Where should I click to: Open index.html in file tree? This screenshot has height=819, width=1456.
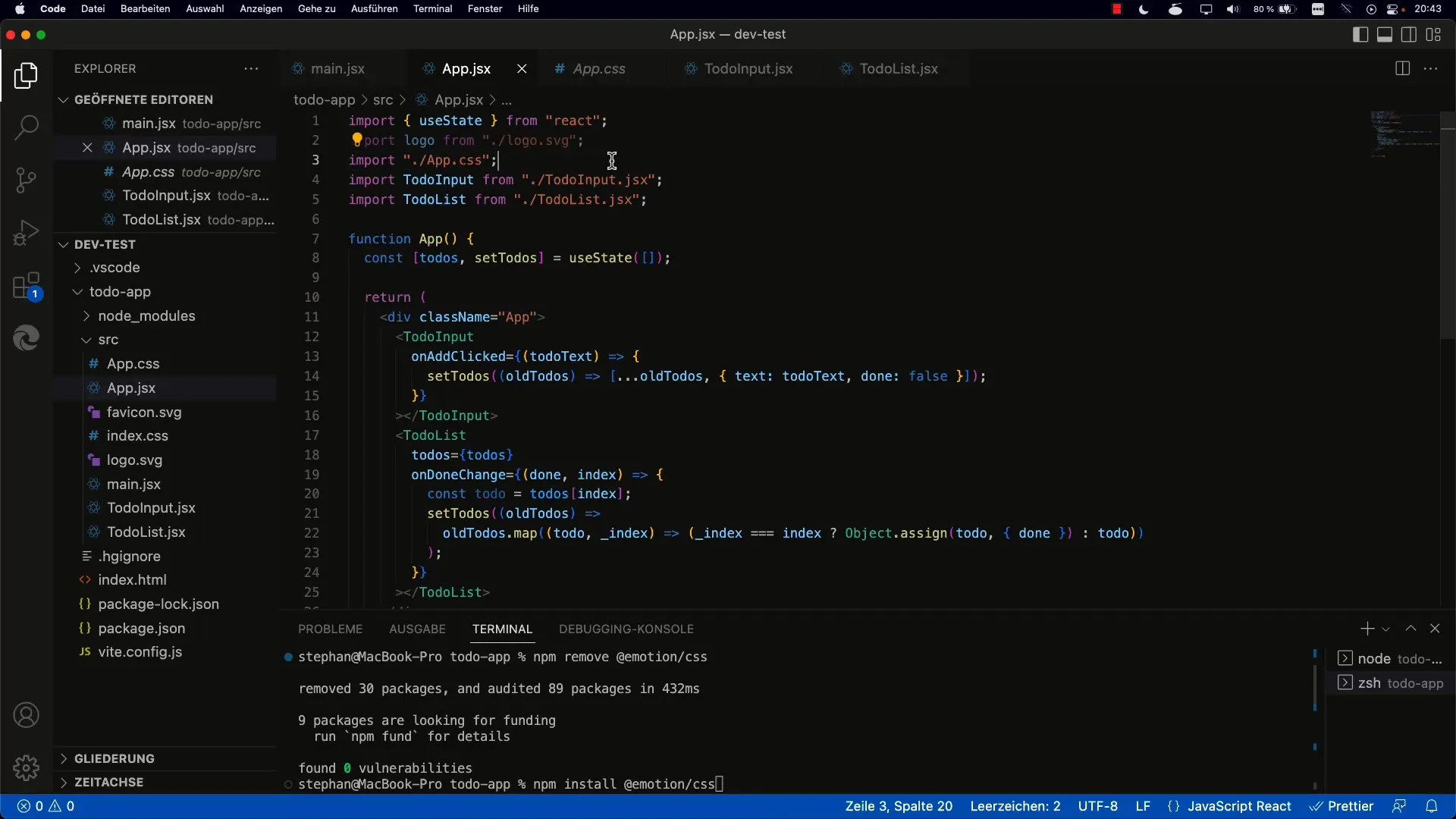pos(132,579)
